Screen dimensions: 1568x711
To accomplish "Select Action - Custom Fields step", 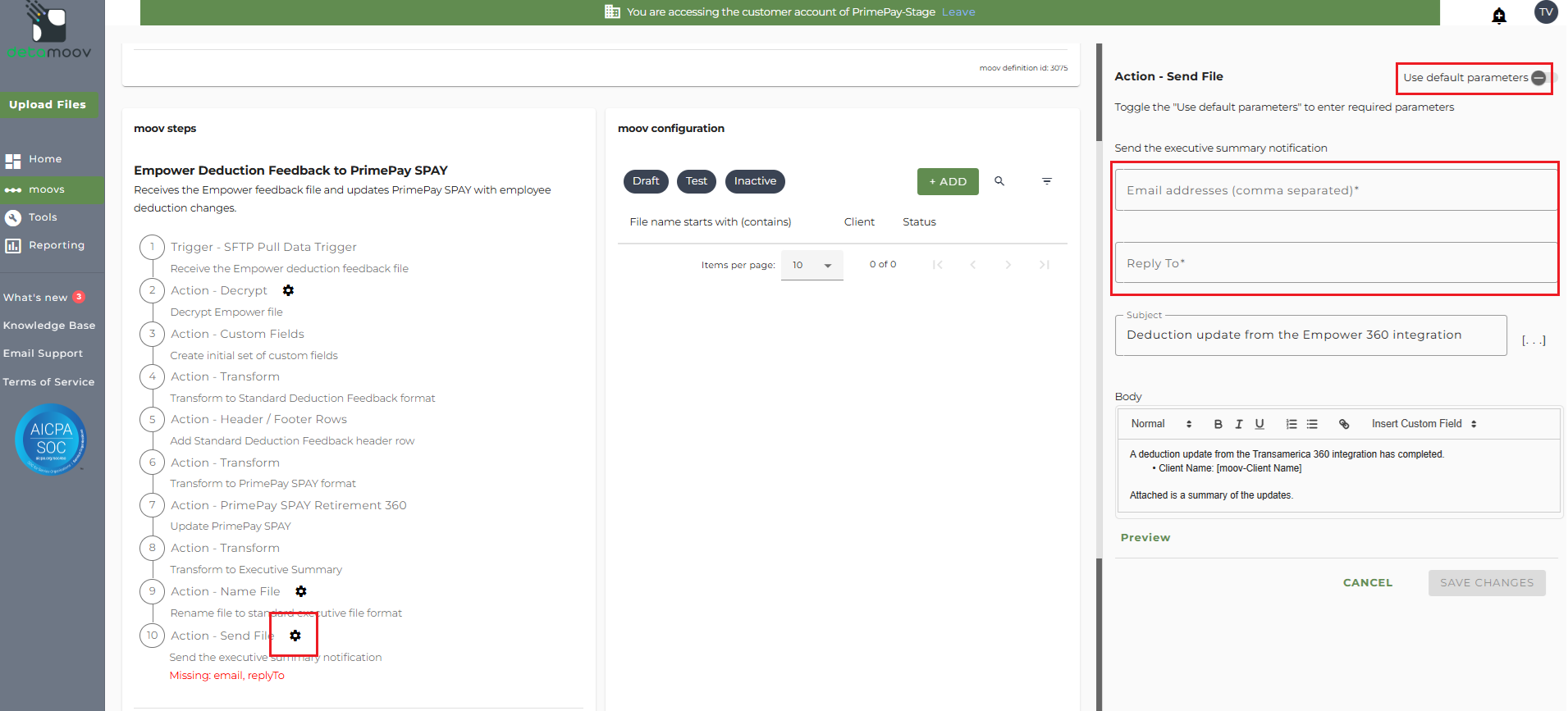I will [x=237, y=334].
